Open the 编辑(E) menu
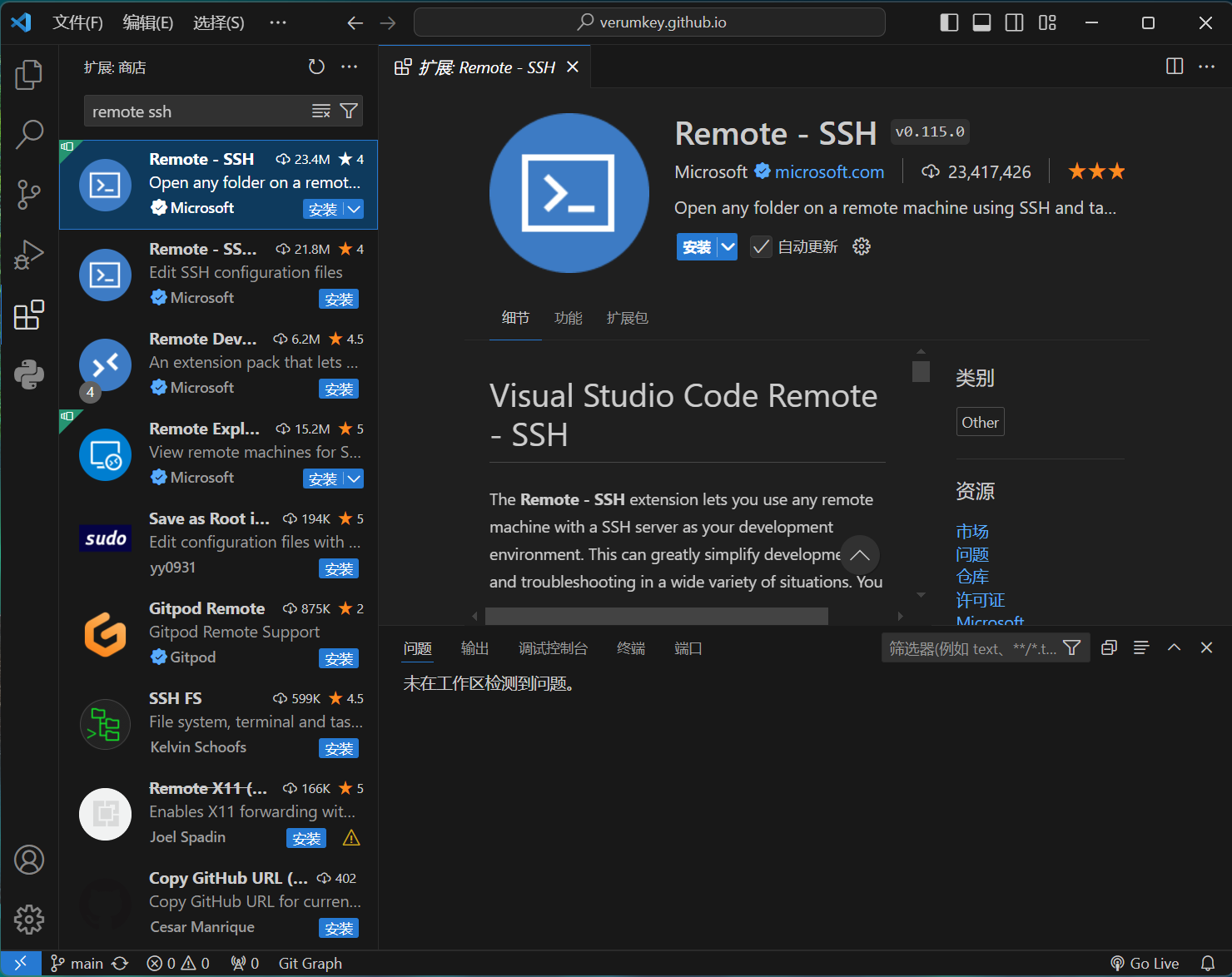The image size is (1232, 977). [148, 22]
